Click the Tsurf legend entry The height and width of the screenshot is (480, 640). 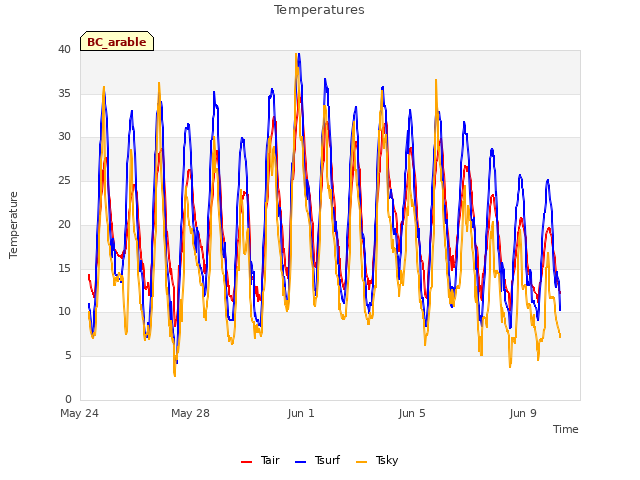[x=317, y=460]
